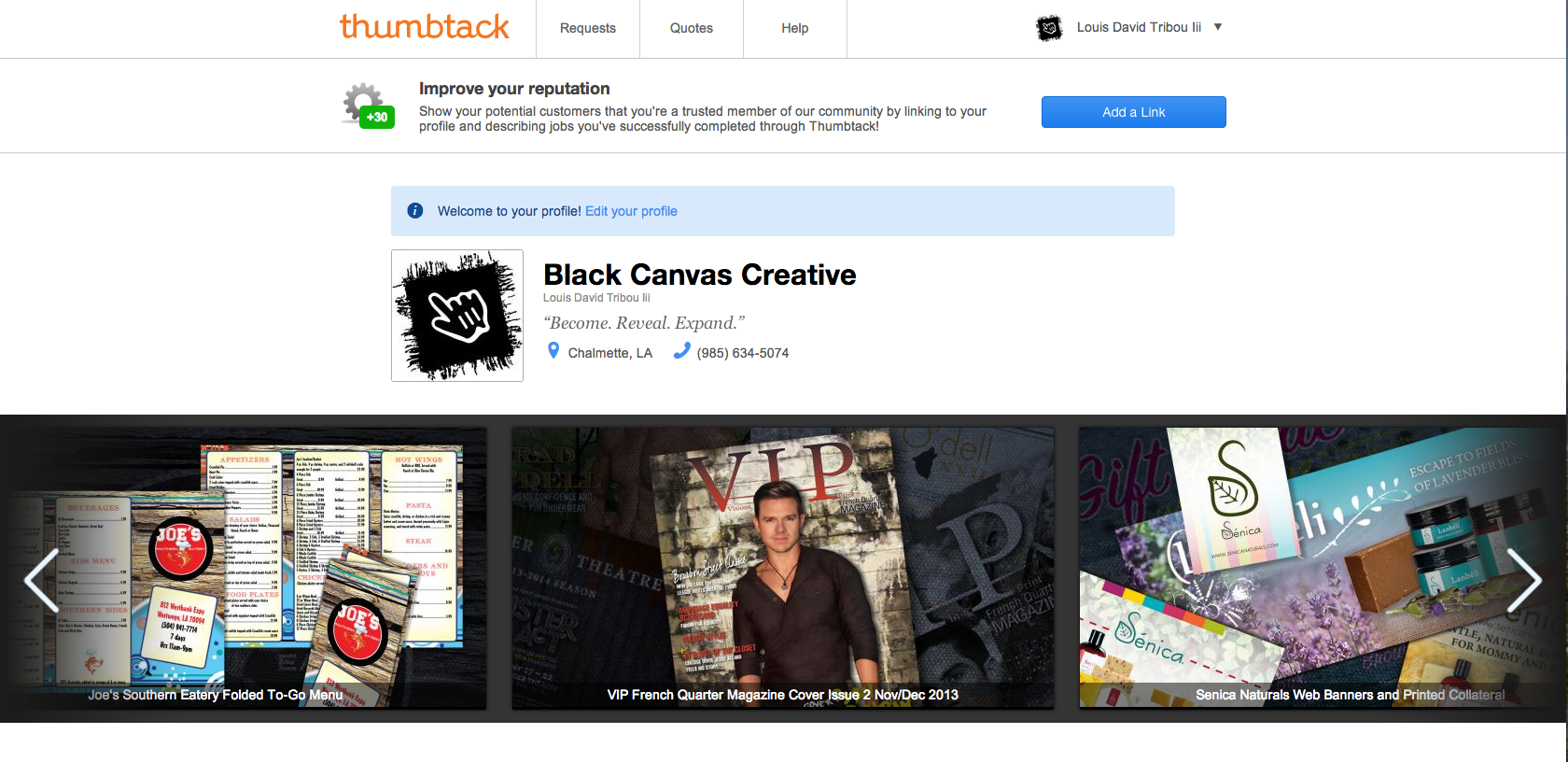Click the Black Canvas Creative heading
This screenshot has width=1568, height=762.
[700, 275]
